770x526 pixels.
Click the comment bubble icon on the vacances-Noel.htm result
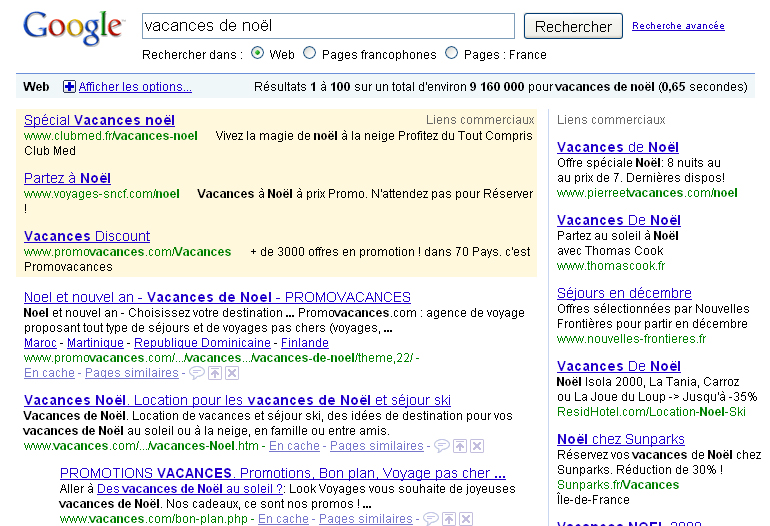click(441, 446)
